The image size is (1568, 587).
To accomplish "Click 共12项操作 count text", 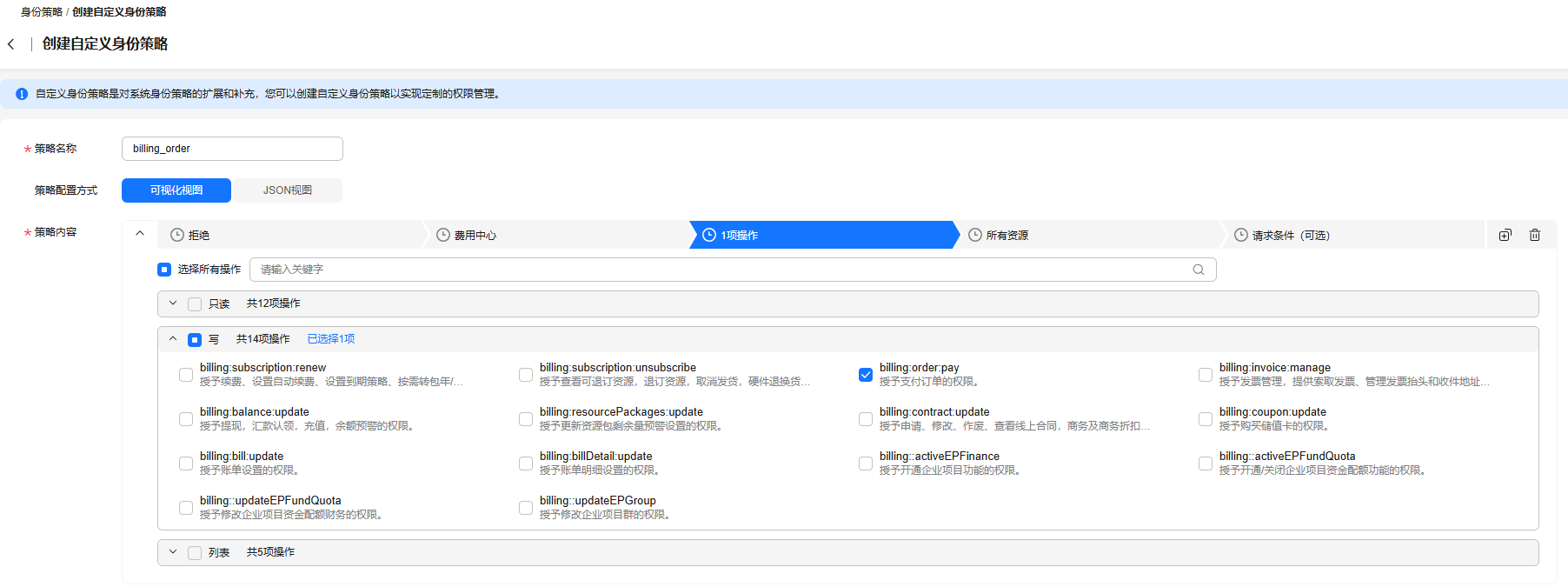I will pos(274,304).
